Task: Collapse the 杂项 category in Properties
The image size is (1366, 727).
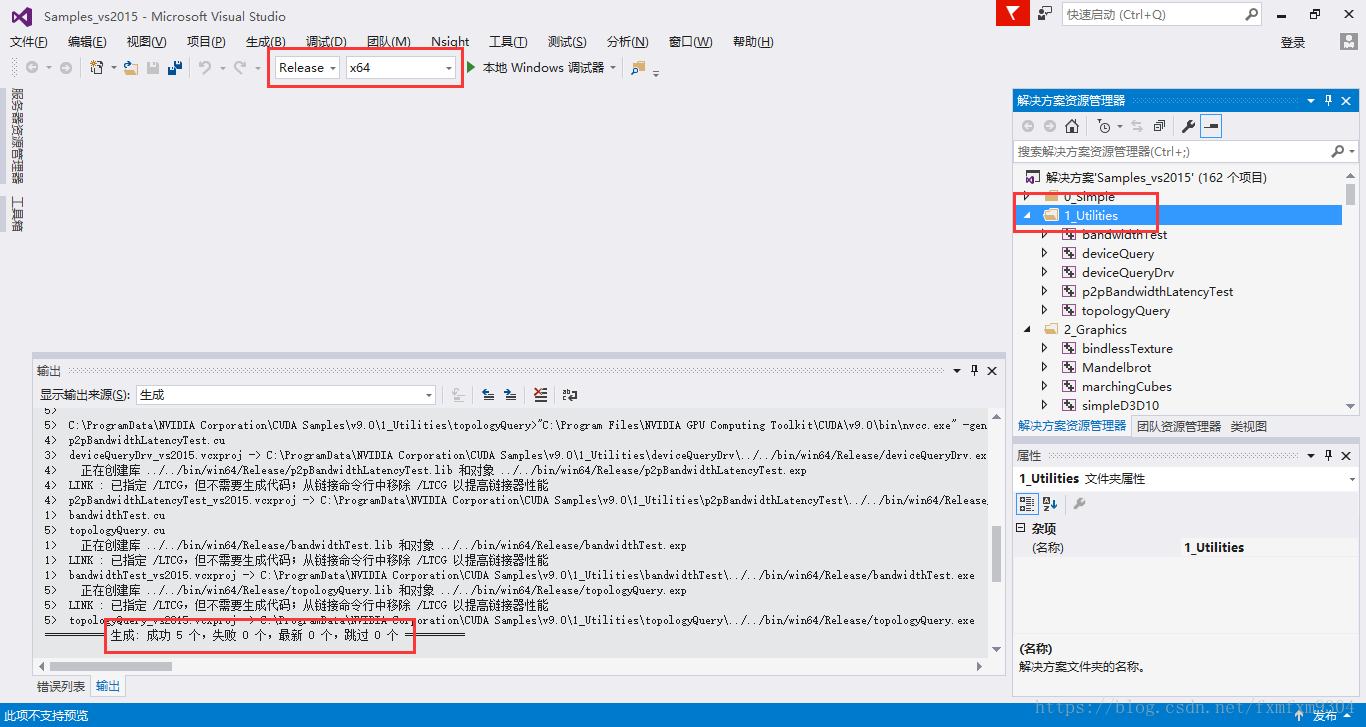Action: click(x=1021, y=528)
